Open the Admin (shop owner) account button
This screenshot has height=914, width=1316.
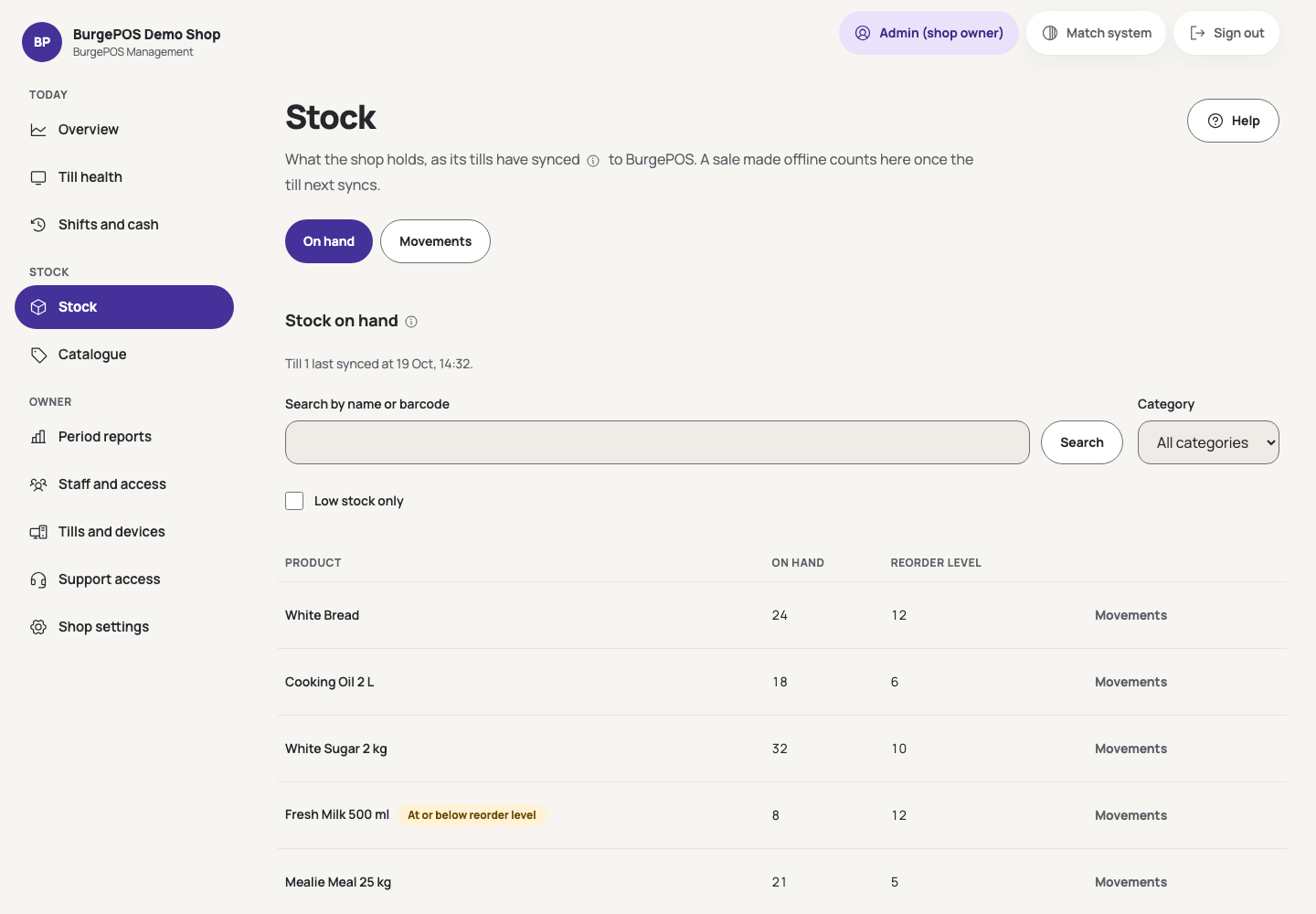[929, 33]
